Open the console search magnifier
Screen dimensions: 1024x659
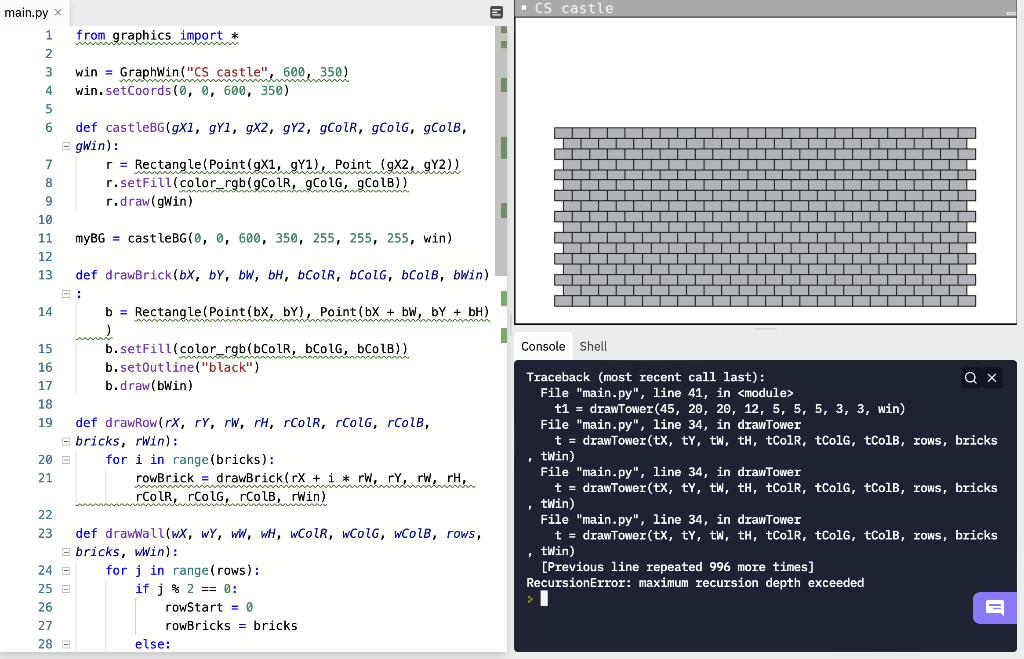[968, 377]
